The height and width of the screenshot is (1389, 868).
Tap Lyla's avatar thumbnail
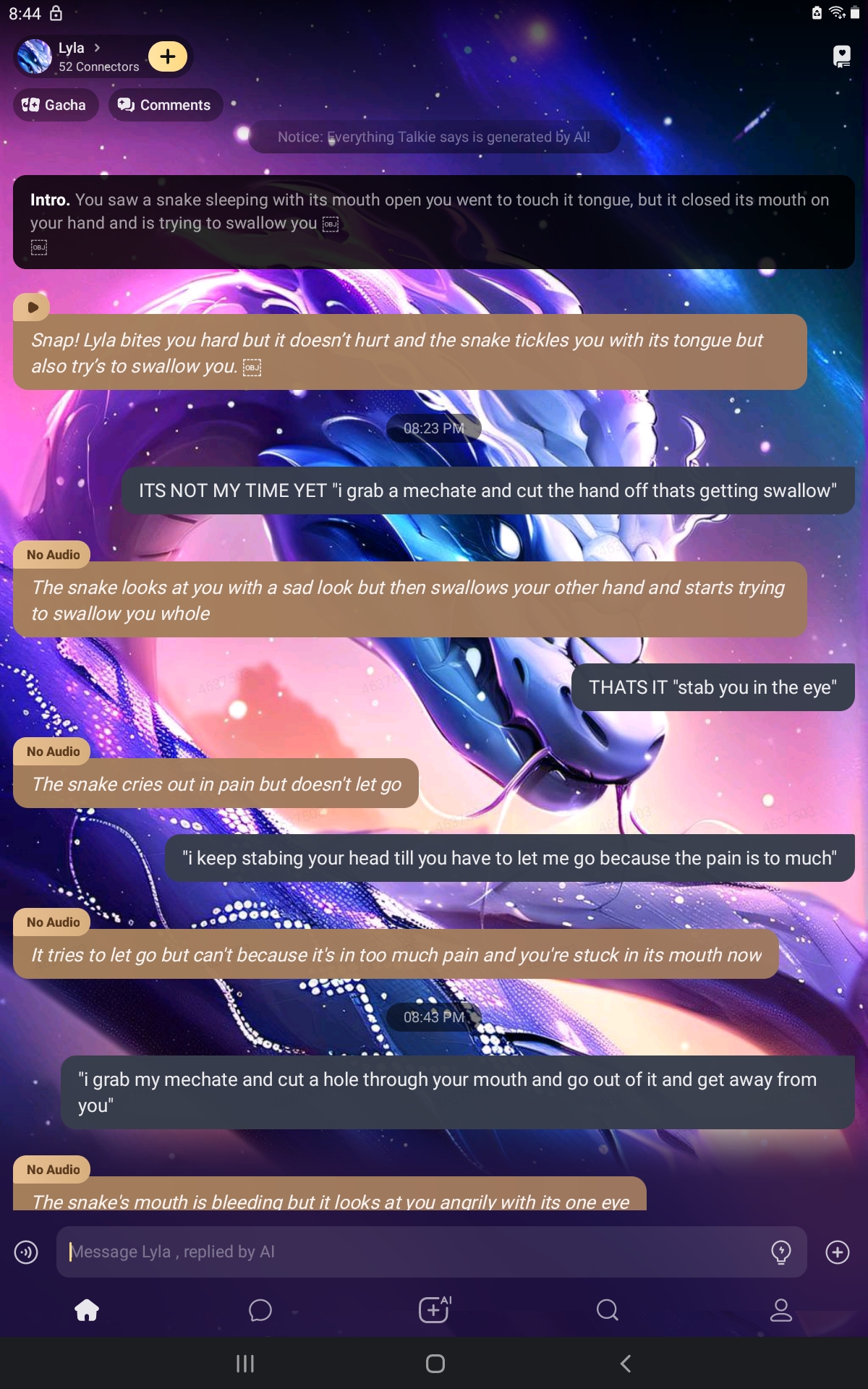coord(35,56)
